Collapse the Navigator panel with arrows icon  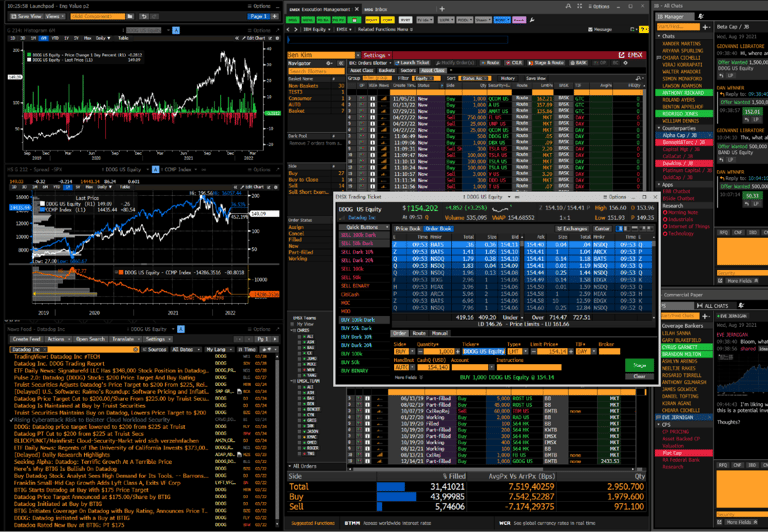341,63
